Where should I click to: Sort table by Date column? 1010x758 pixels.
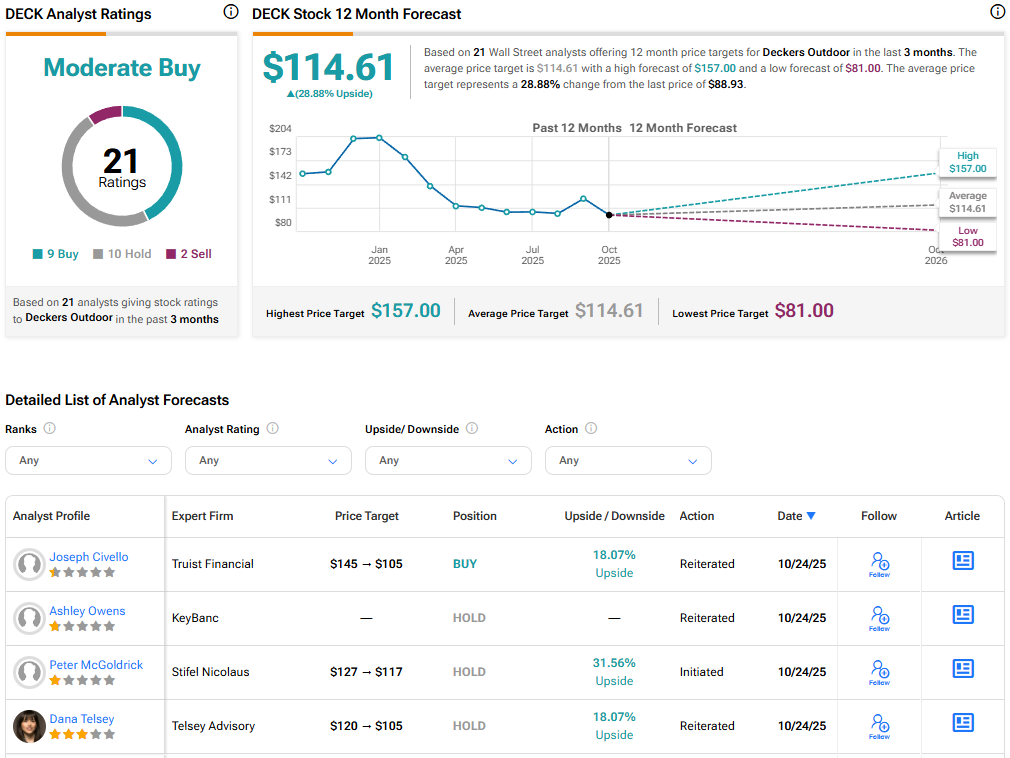(x=796, y=516)
